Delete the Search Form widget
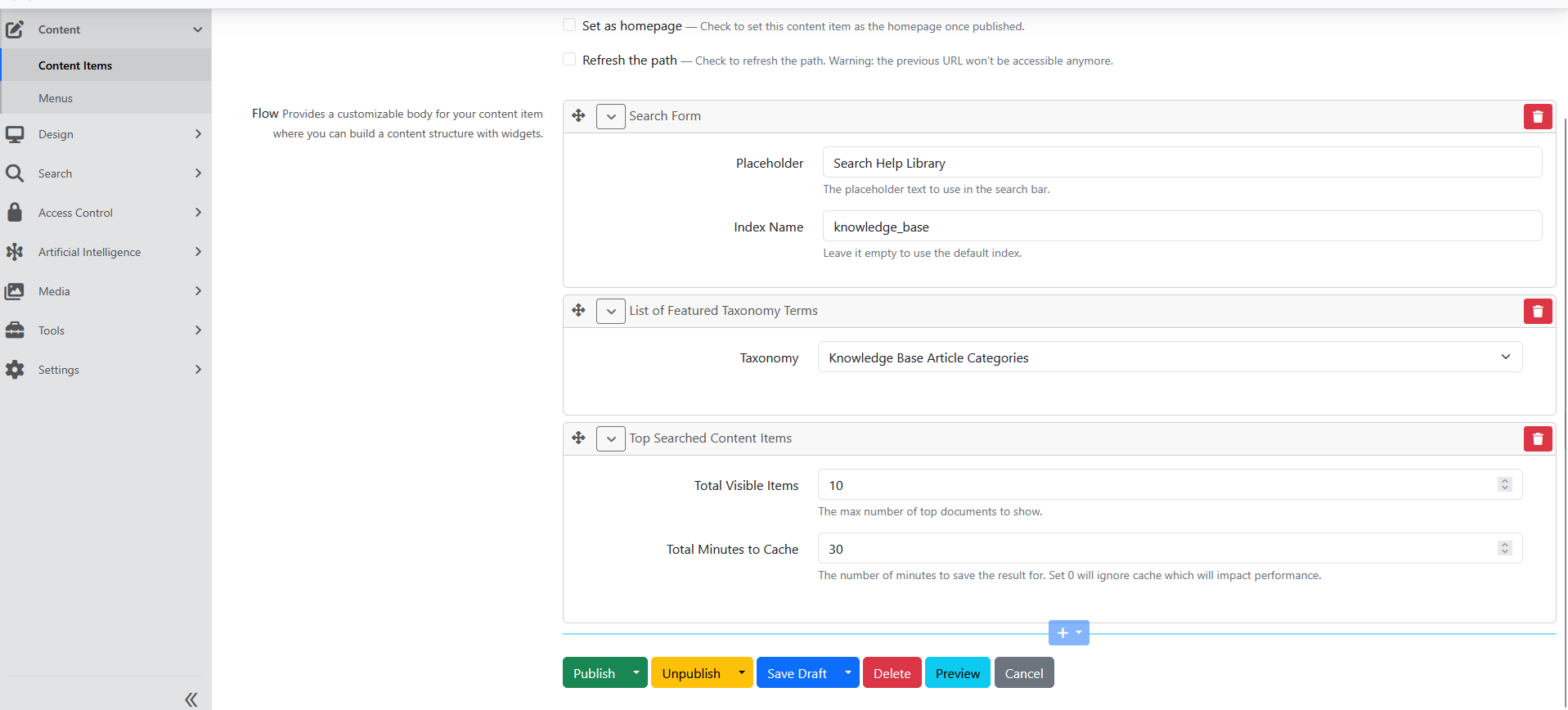The width and height of the screenshot is (1568, 710). 1538,116
